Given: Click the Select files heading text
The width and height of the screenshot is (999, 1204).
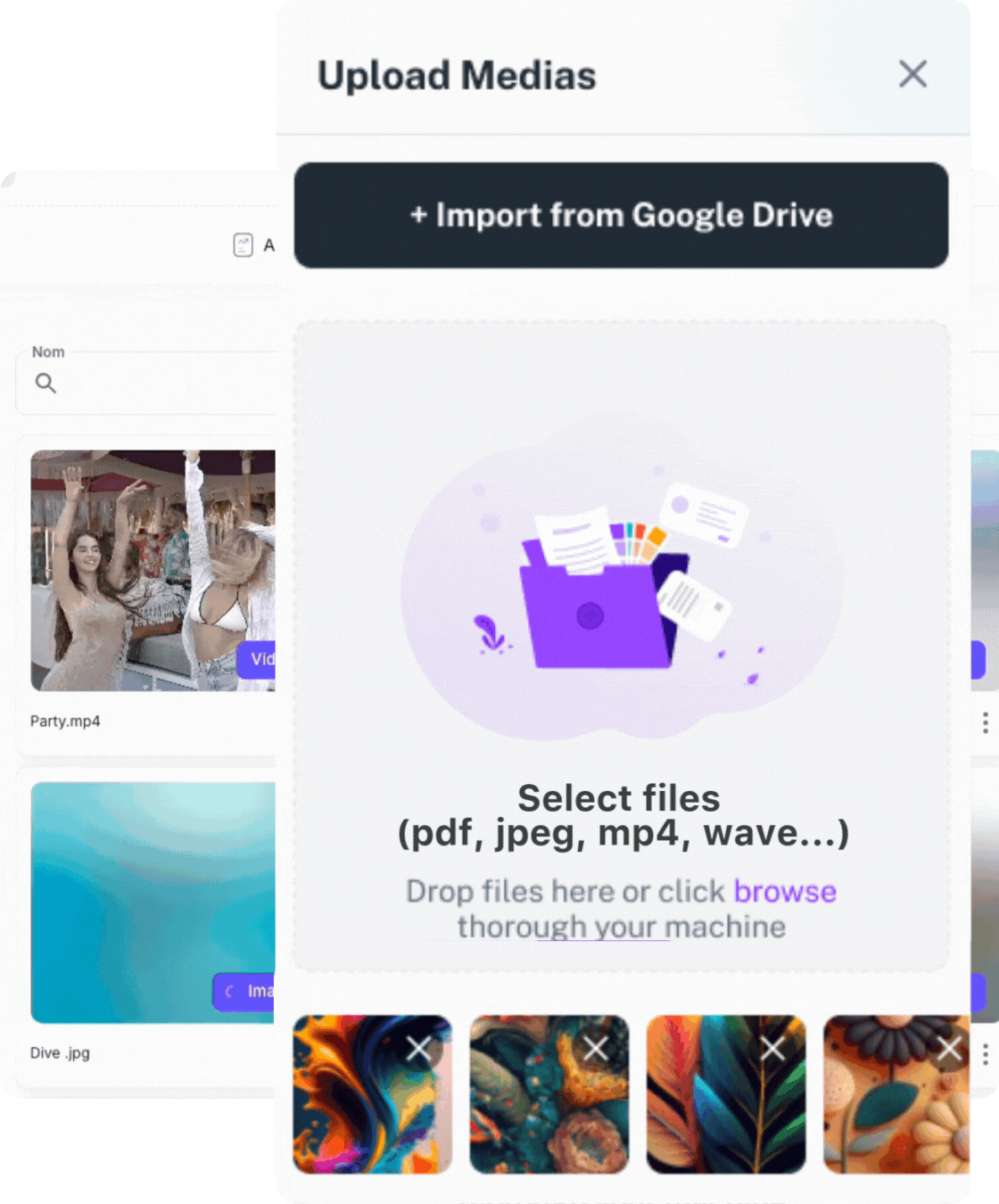Looking at the screenshot, I should click(619, 798).
